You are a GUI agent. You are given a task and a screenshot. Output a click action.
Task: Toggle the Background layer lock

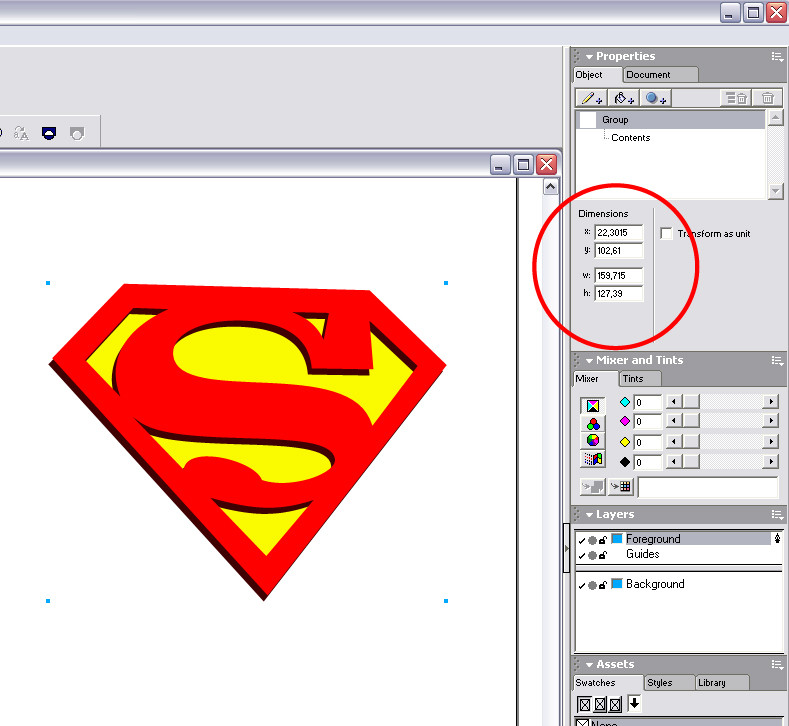[603, 585]
